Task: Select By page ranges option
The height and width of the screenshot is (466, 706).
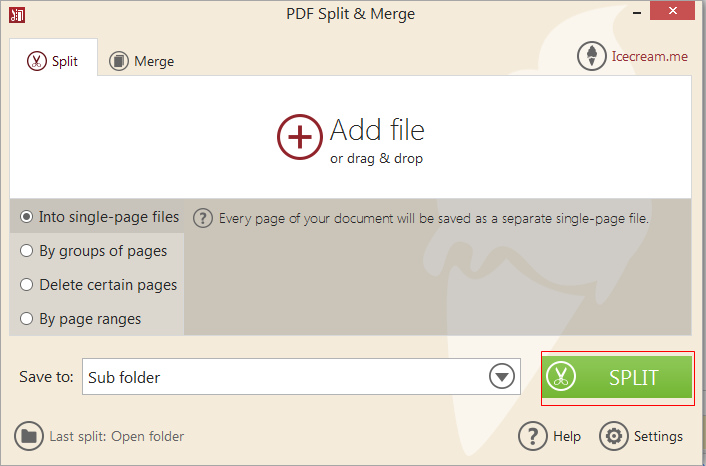Action: tap(81, 319)
